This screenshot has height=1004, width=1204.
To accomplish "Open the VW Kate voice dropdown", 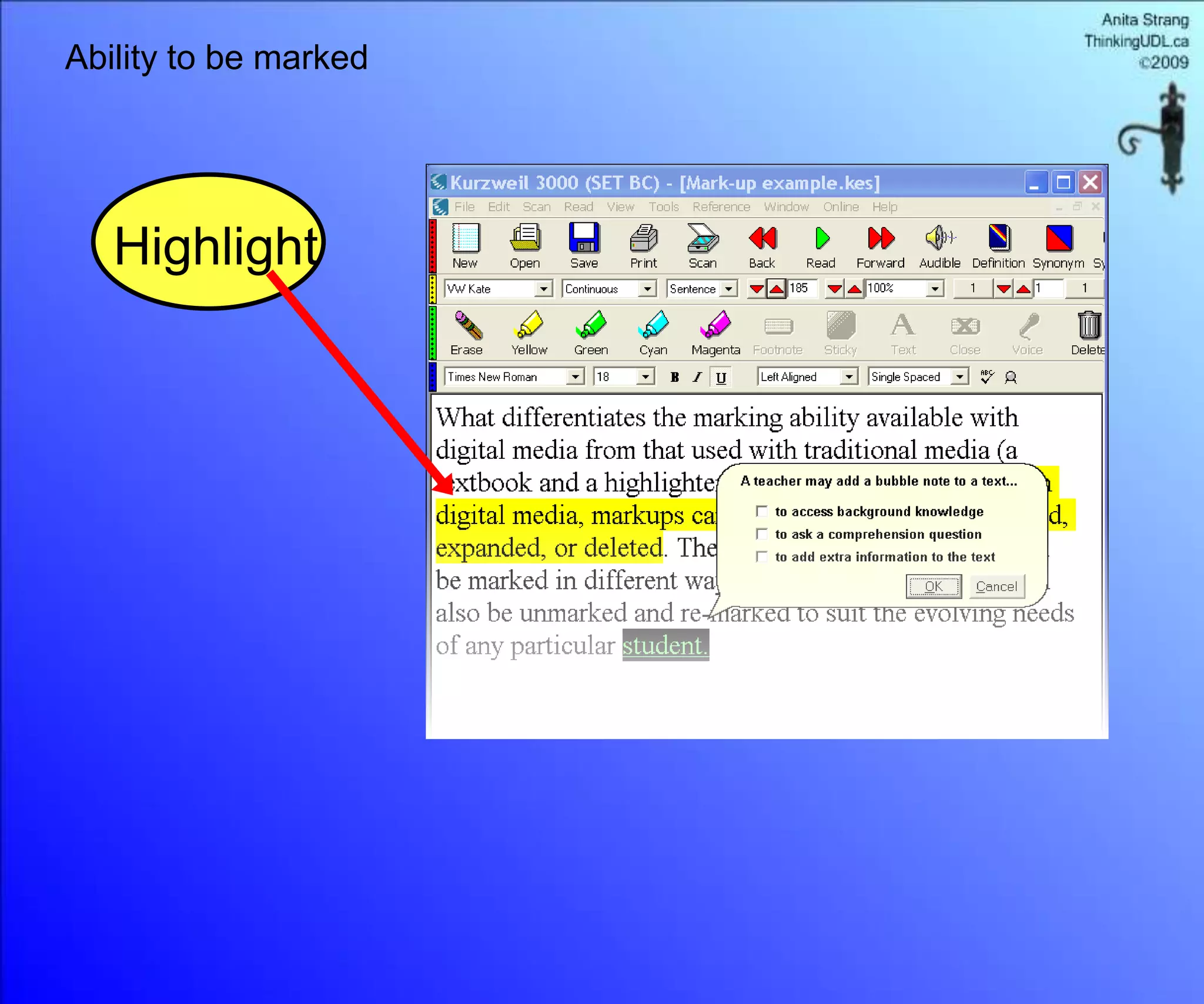I will 543,289.
